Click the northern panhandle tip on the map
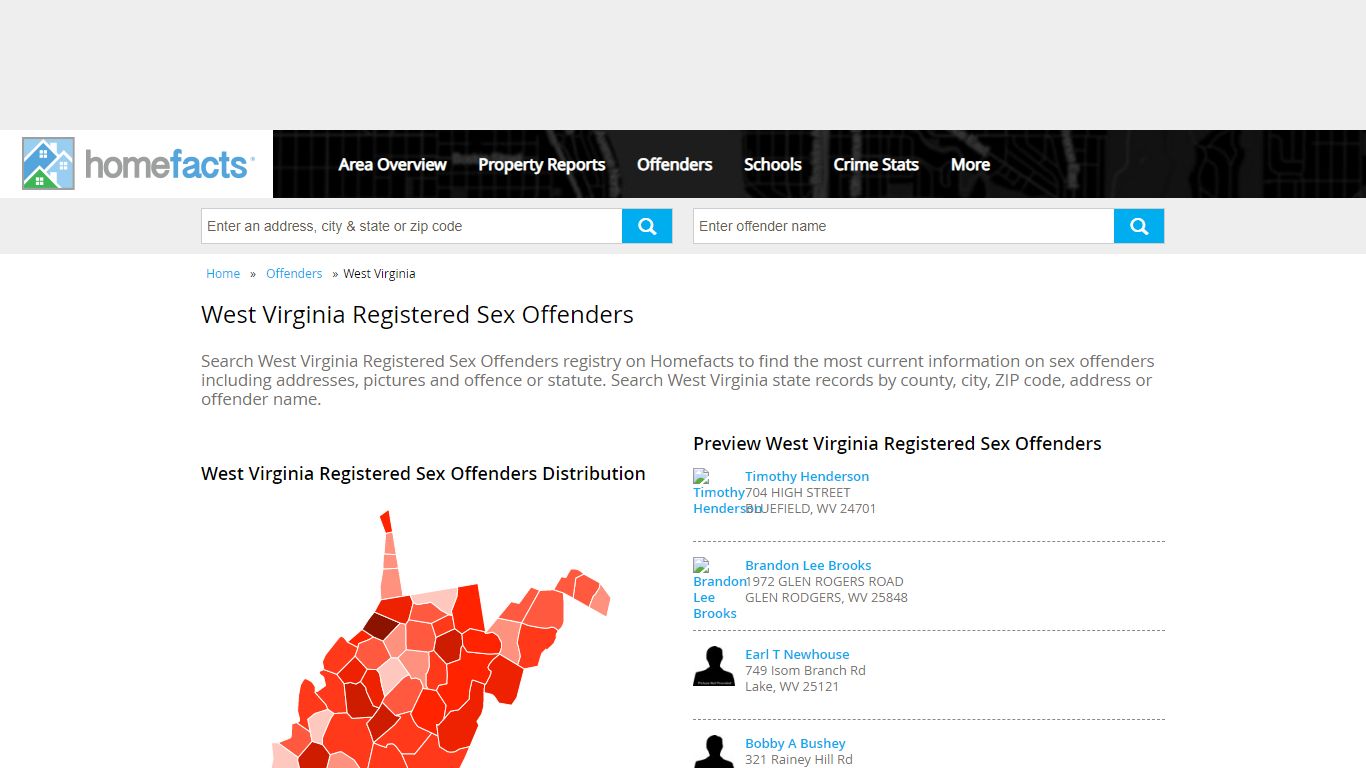Image resolution: width=1366 pixels, height=768 pixels. click(x=386, y=521)
